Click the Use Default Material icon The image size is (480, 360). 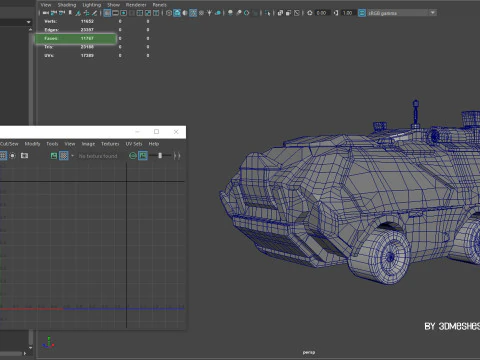coord(185,13)
